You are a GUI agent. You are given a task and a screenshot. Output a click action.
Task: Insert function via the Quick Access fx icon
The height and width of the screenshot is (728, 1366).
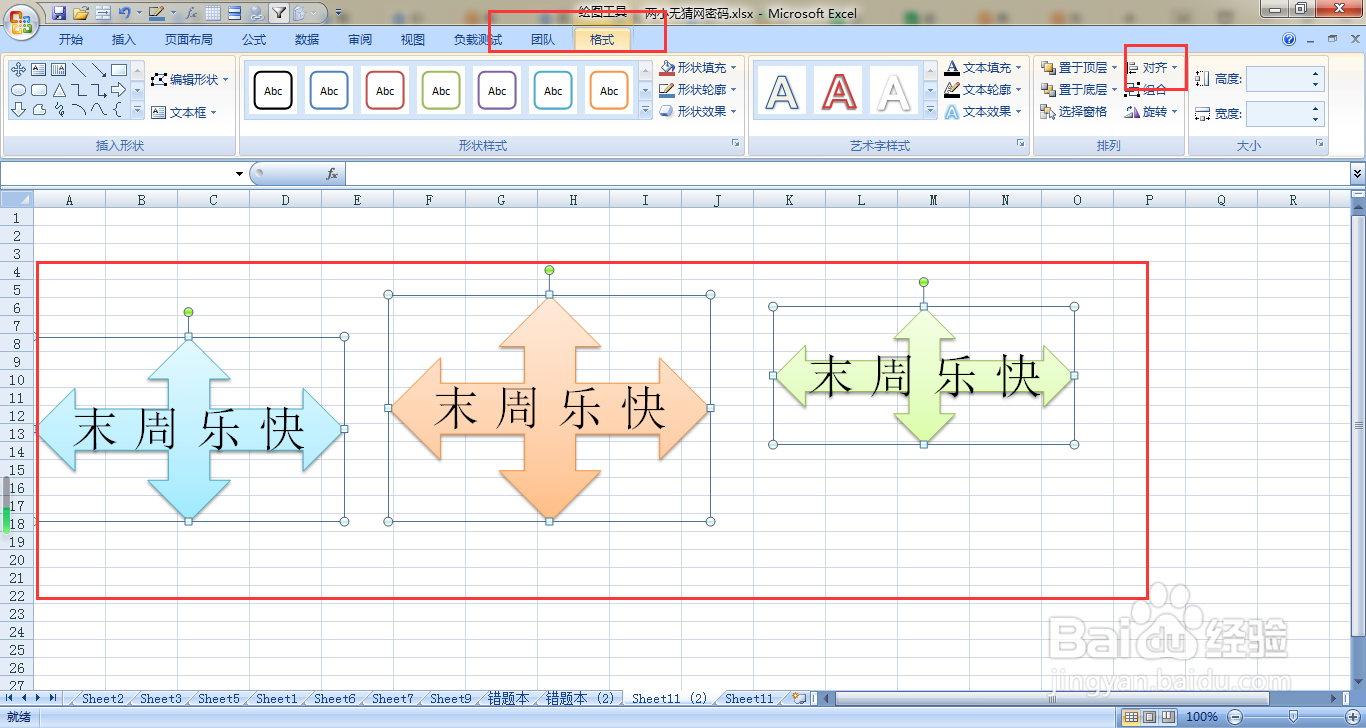(x=191, y=13)
